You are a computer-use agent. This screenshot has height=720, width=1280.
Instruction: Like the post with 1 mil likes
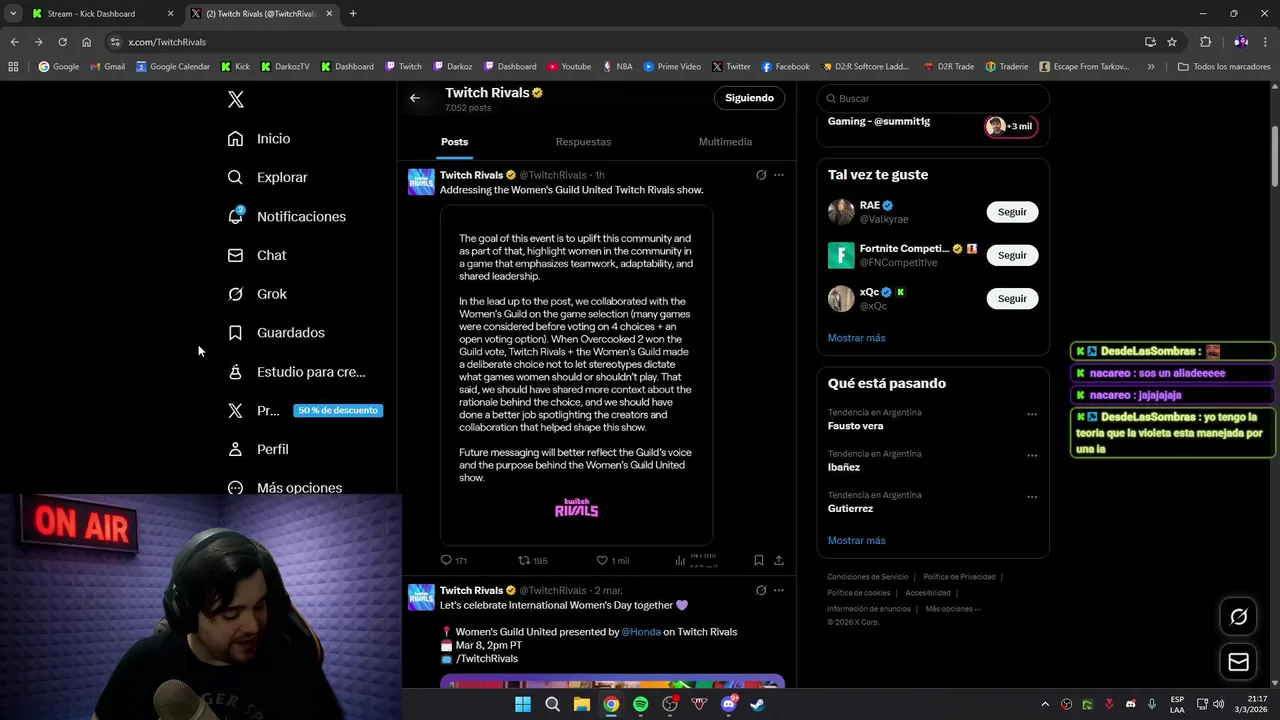click(612, 561)
